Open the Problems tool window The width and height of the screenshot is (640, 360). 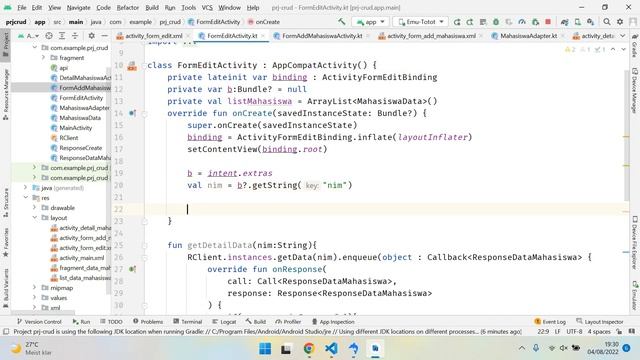[148, 322]
